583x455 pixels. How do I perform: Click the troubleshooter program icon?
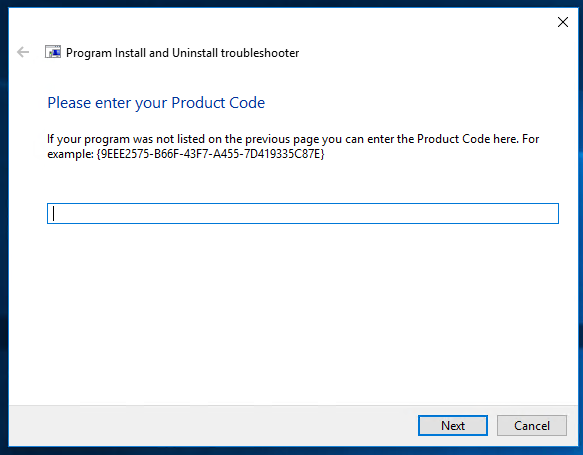coord(53,52)
